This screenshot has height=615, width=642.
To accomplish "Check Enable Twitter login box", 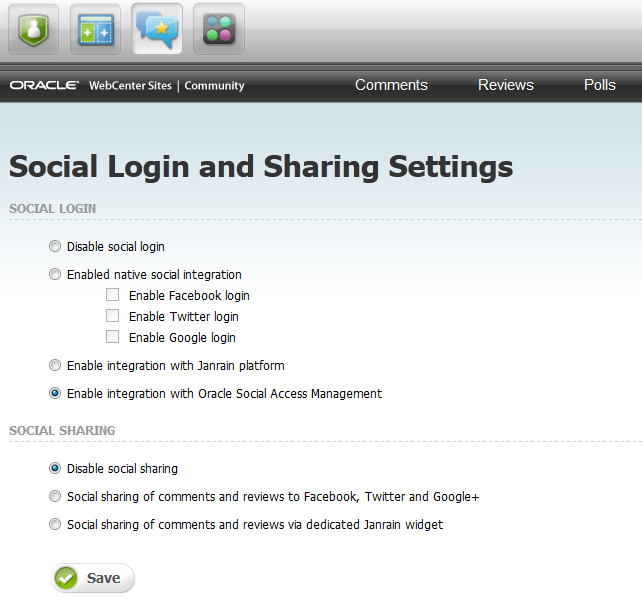I will coord(113,316).
